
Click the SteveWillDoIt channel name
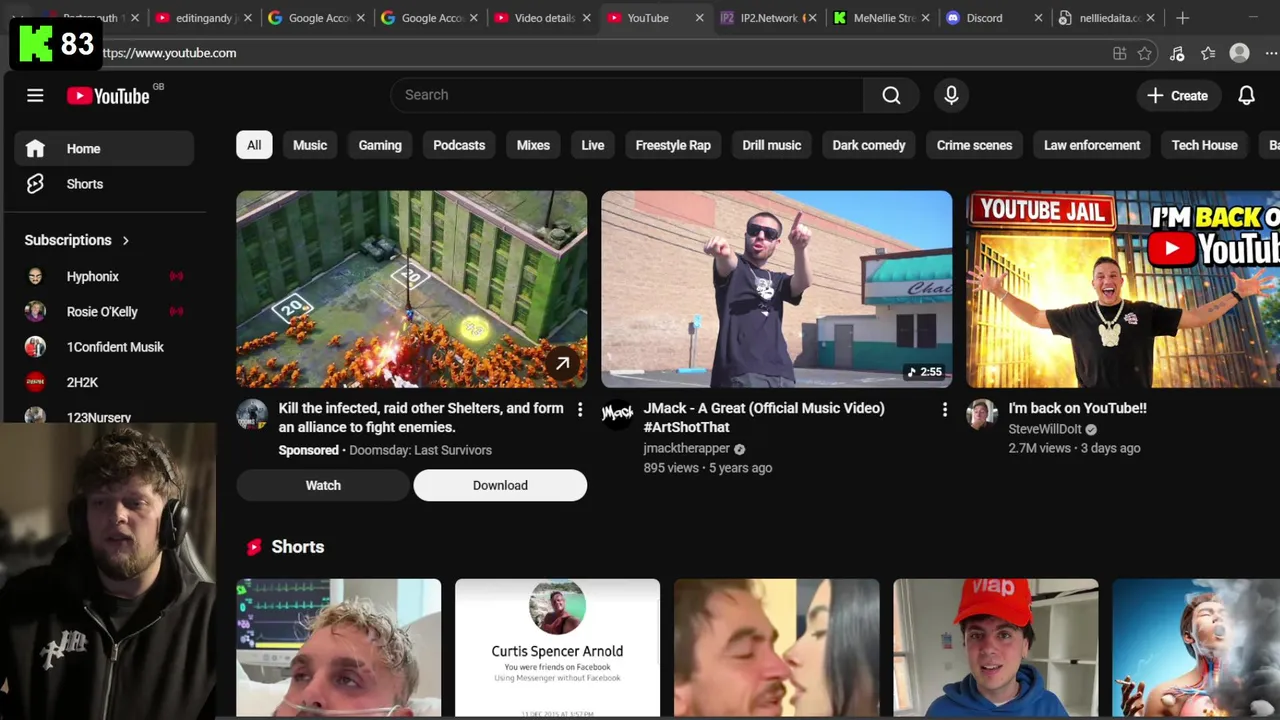pyautogui.click(x=1045, y=429)
